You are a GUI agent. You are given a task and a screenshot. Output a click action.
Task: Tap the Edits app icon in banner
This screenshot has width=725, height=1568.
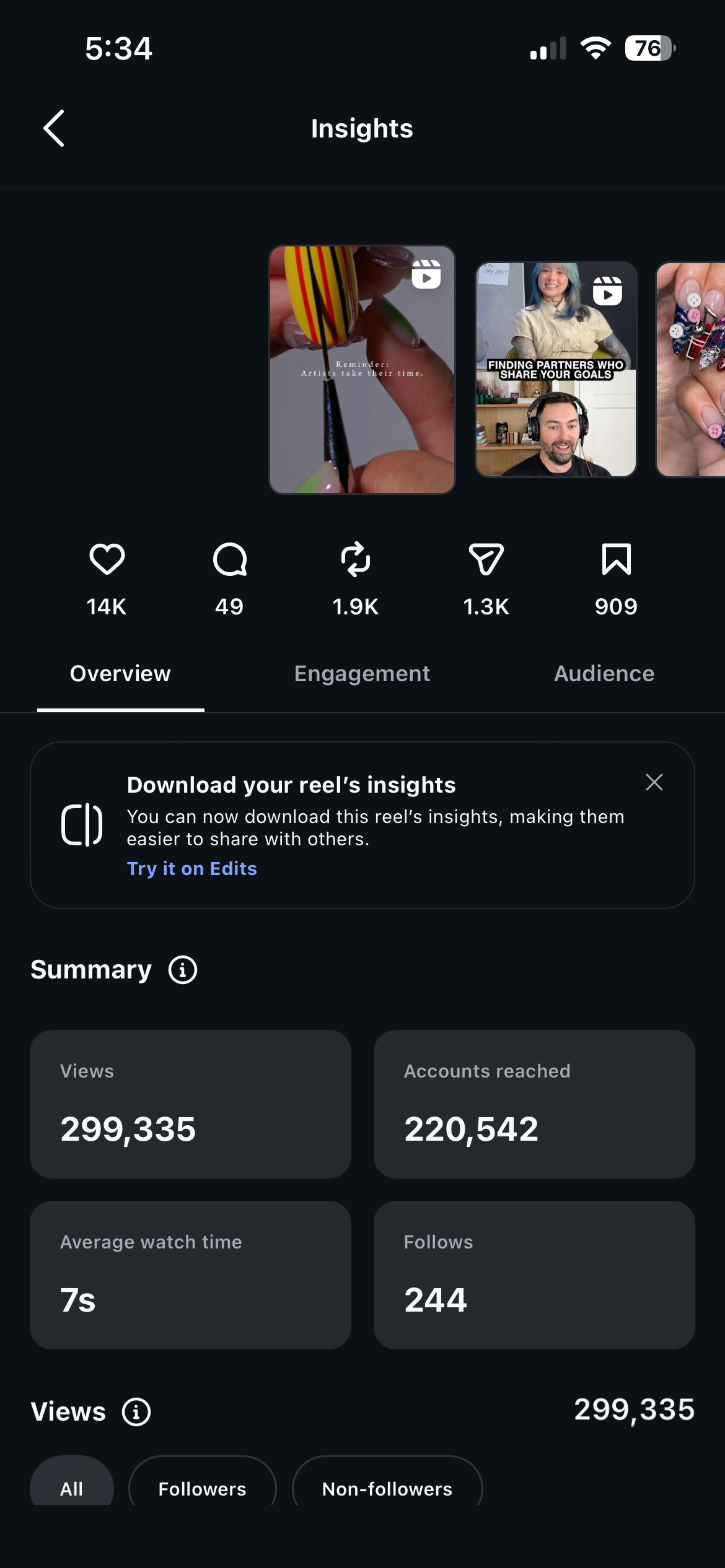[x=82, y=825]
